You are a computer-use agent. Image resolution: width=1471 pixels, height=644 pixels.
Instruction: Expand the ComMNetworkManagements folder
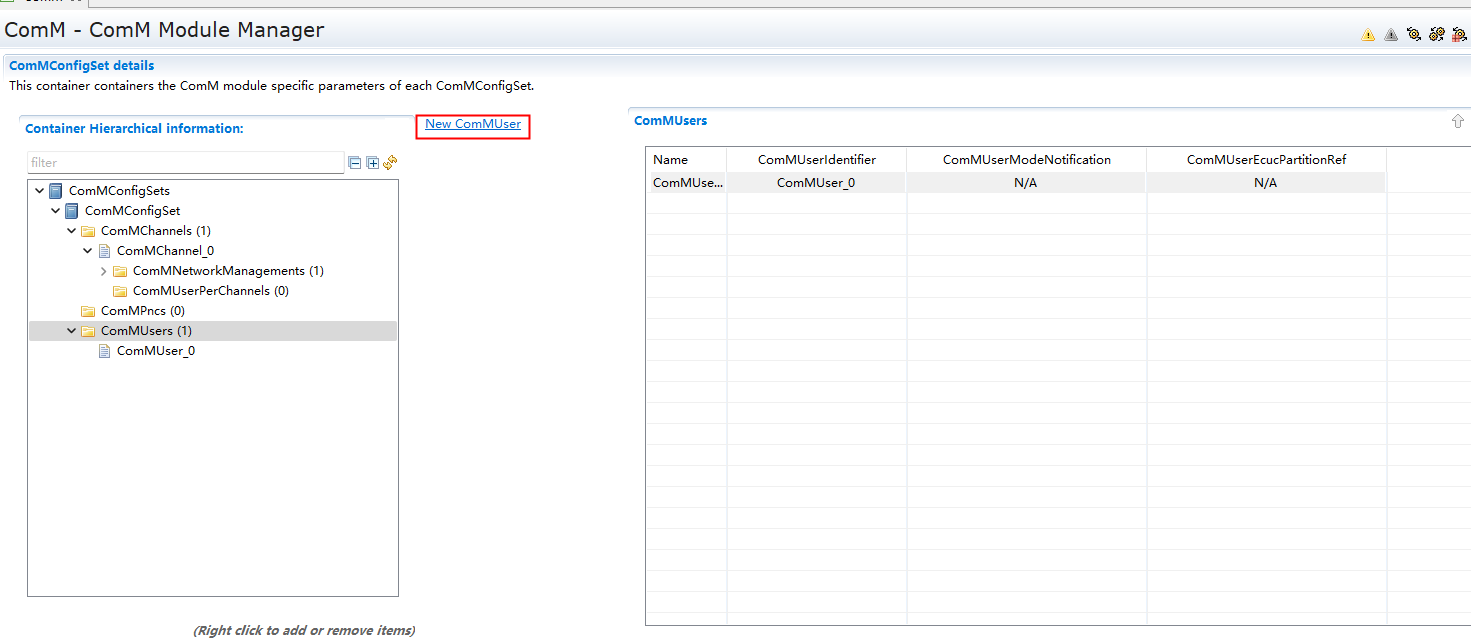point(104,271)
